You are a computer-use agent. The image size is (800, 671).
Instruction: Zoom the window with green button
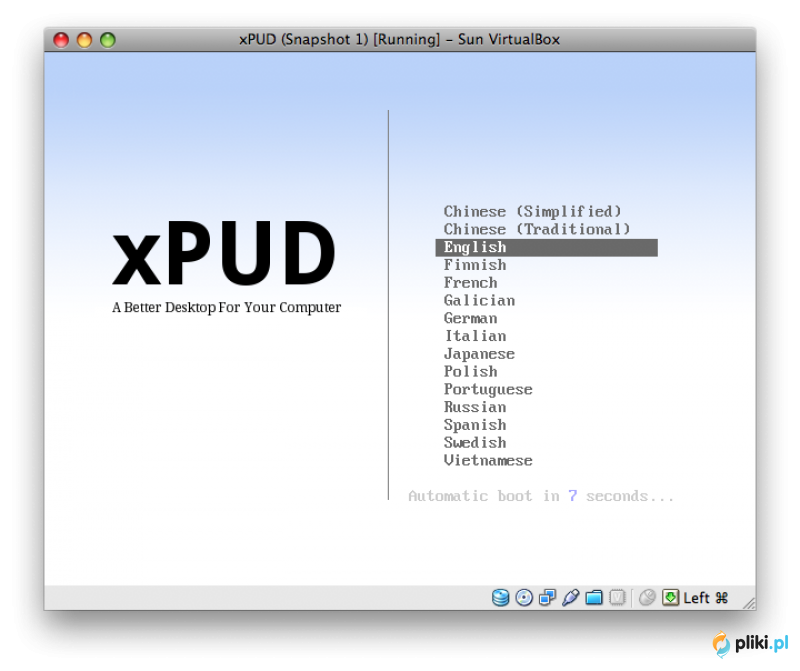pyautogui.click(x=108, y=40)
